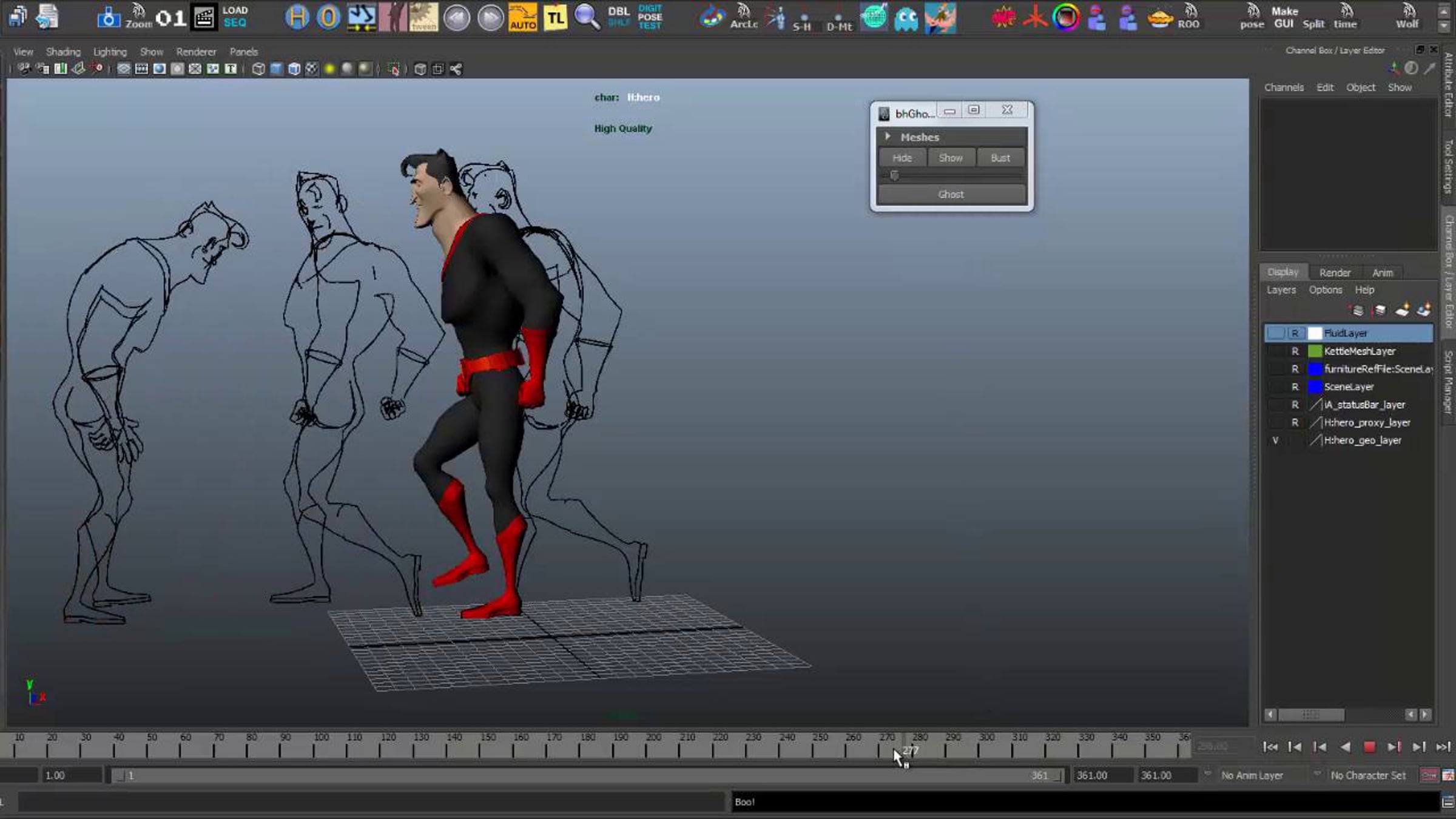Screen dimensions: 1456x819
Task: Click the AUTO keyframe shelf icon
Action: tap(522, 17)
